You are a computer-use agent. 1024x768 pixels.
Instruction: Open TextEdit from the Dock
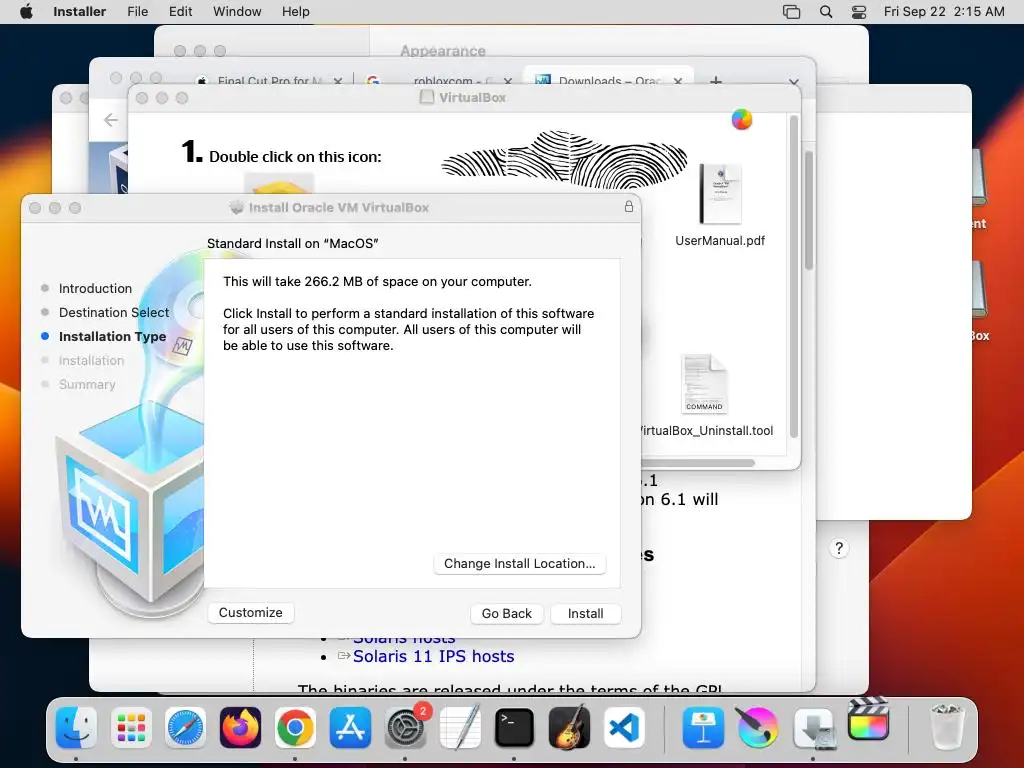[x=460, y=728]
